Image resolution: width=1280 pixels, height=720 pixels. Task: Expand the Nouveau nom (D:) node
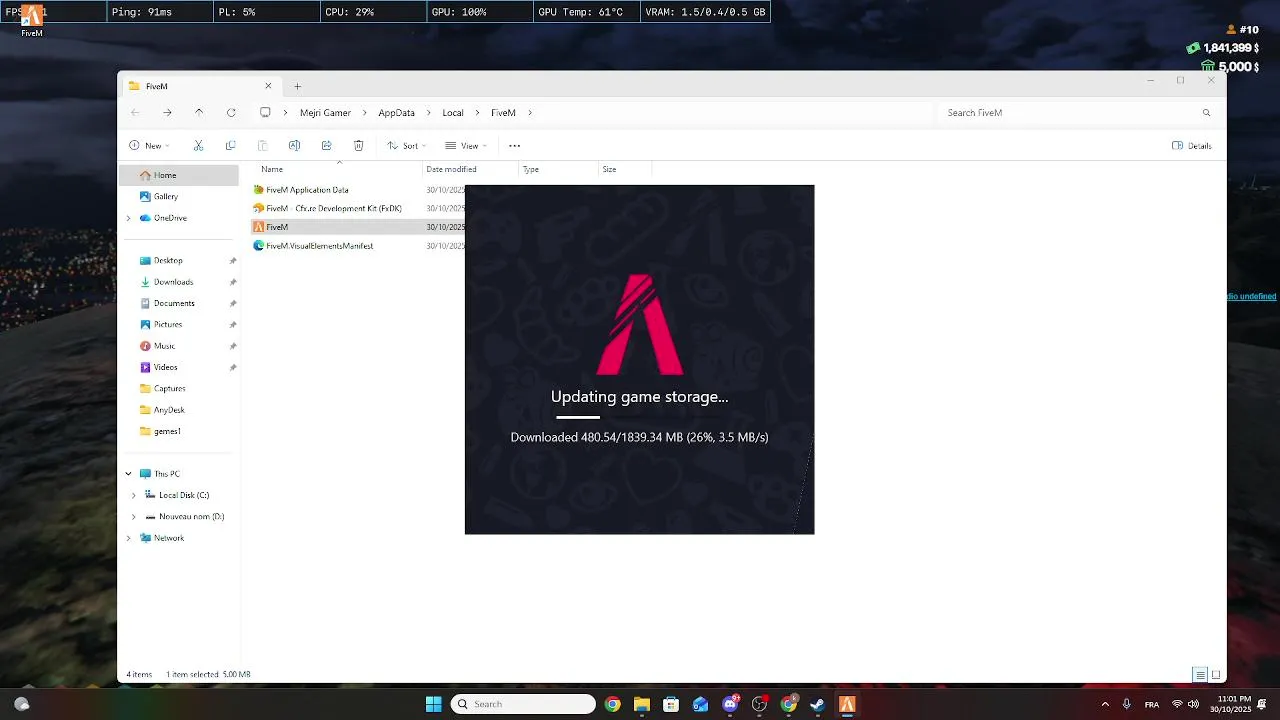[134, 517]
